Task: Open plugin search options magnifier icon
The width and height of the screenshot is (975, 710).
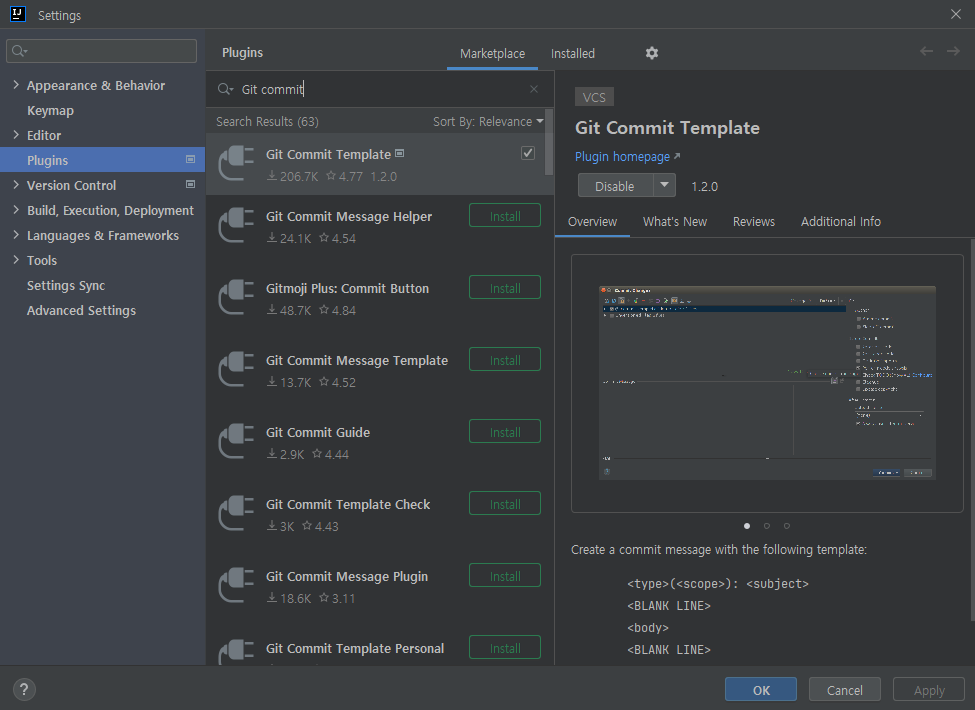Action: tap(225, 90)
